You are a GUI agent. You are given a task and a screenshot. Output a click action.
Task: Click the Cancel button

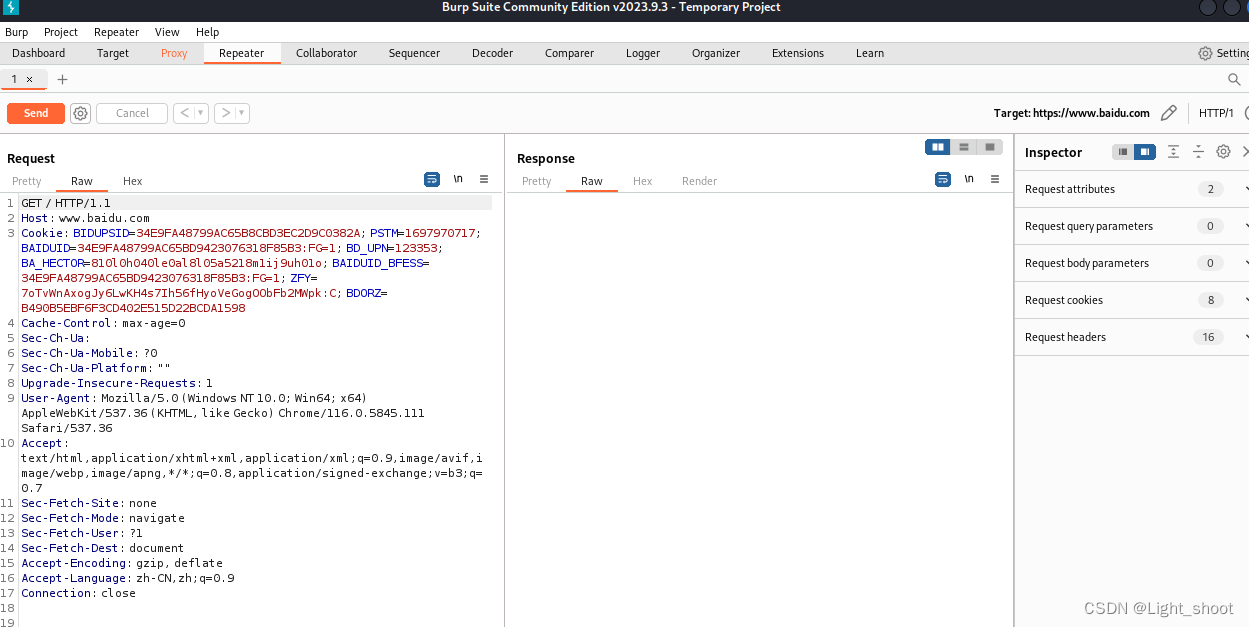point(132,113)
